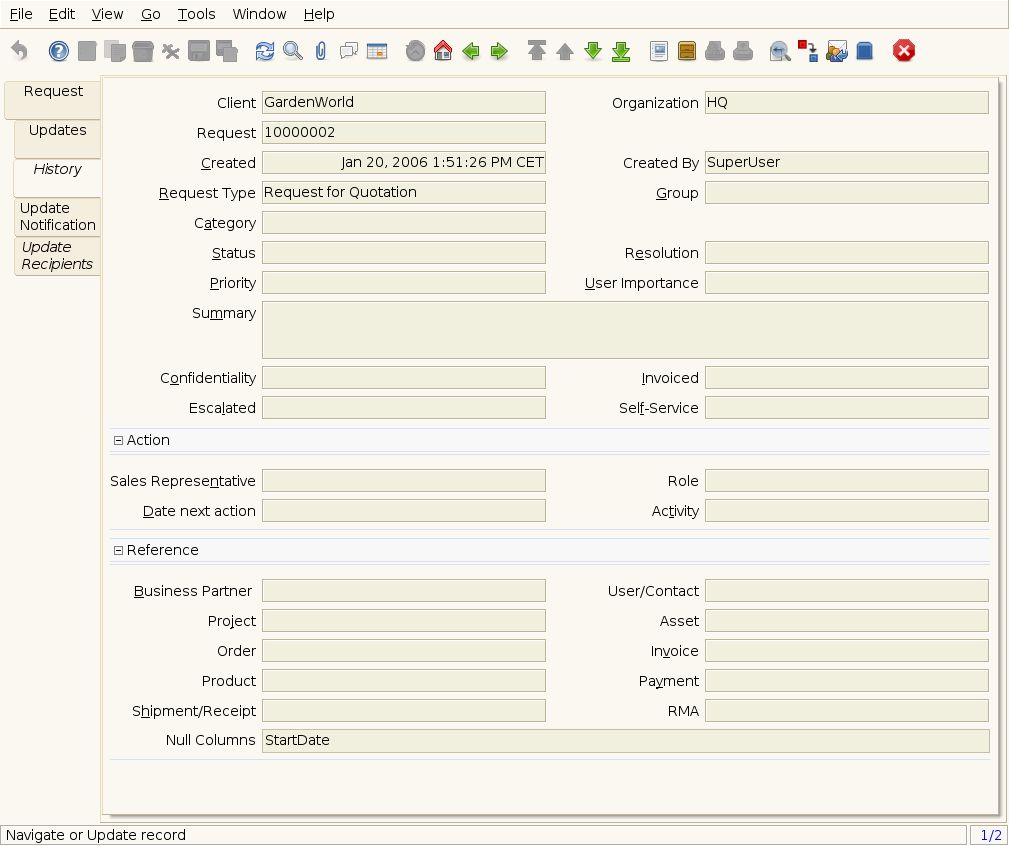Select the Update Notification tab
This screenshot has width=1009, height=846.
(57, 217)
